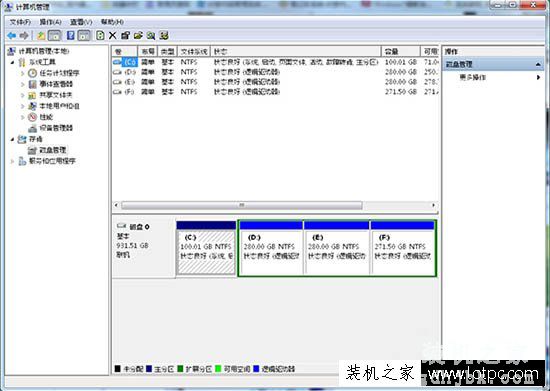This screenshot has height=391, width=550.
Task: Sort by the 布局 column header
Action: [x=148, y=52]
